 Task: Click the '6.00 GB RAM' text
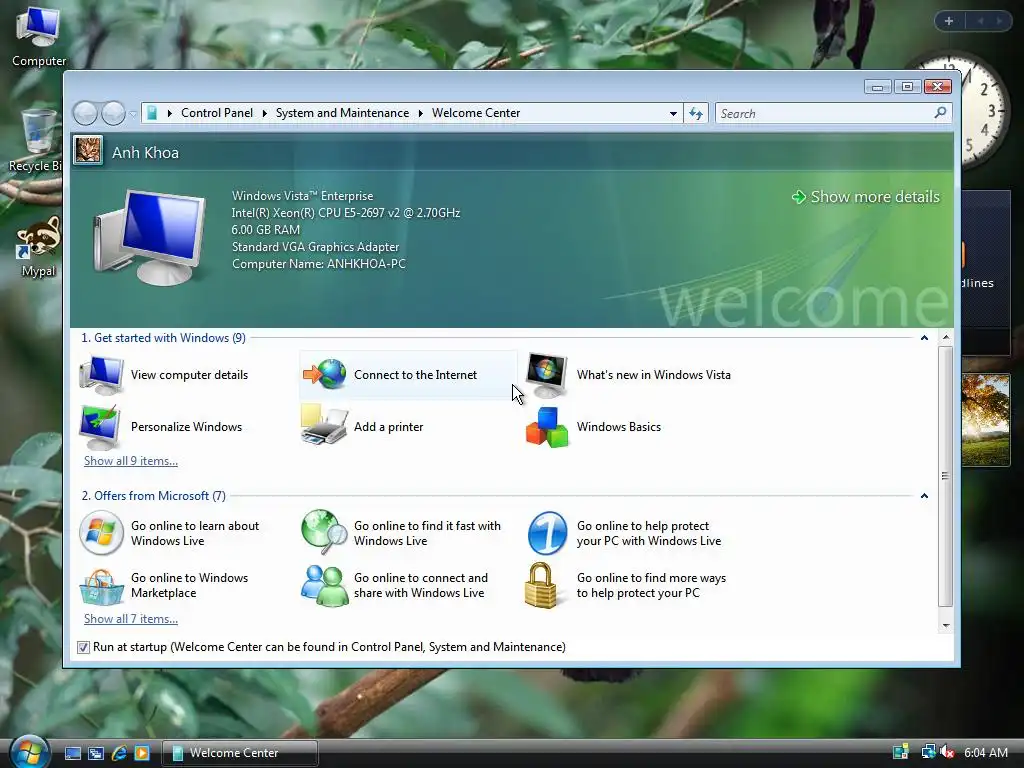coord(266,230)
